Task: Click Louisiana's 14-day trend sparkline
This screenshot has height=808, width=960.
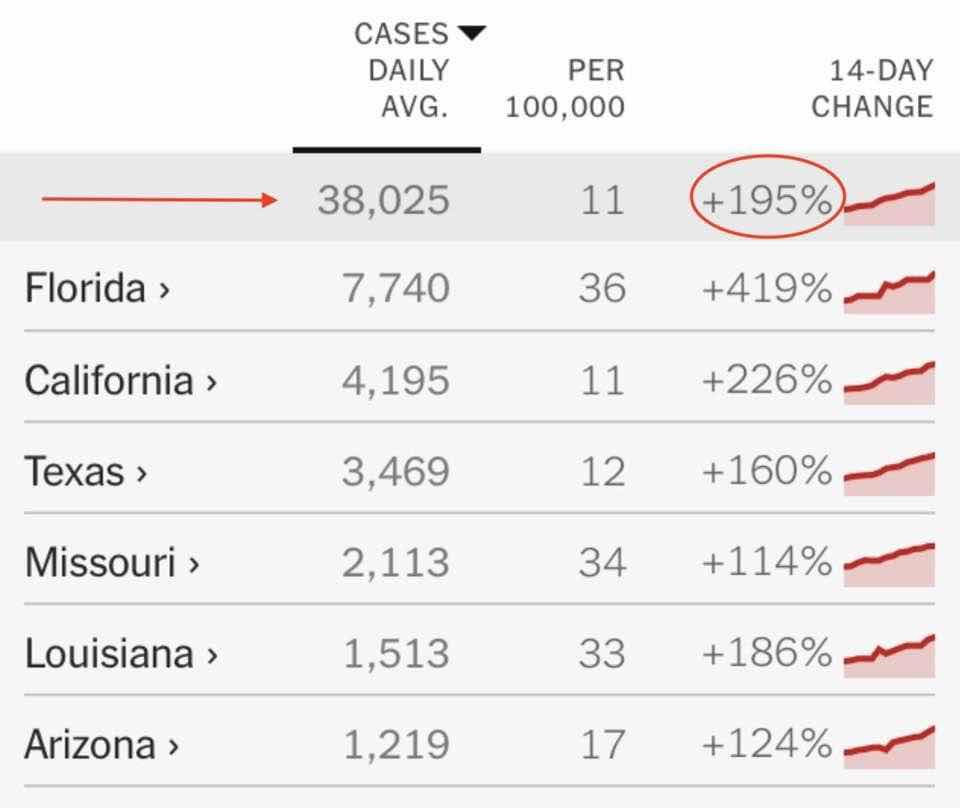Action: [890, 656]
